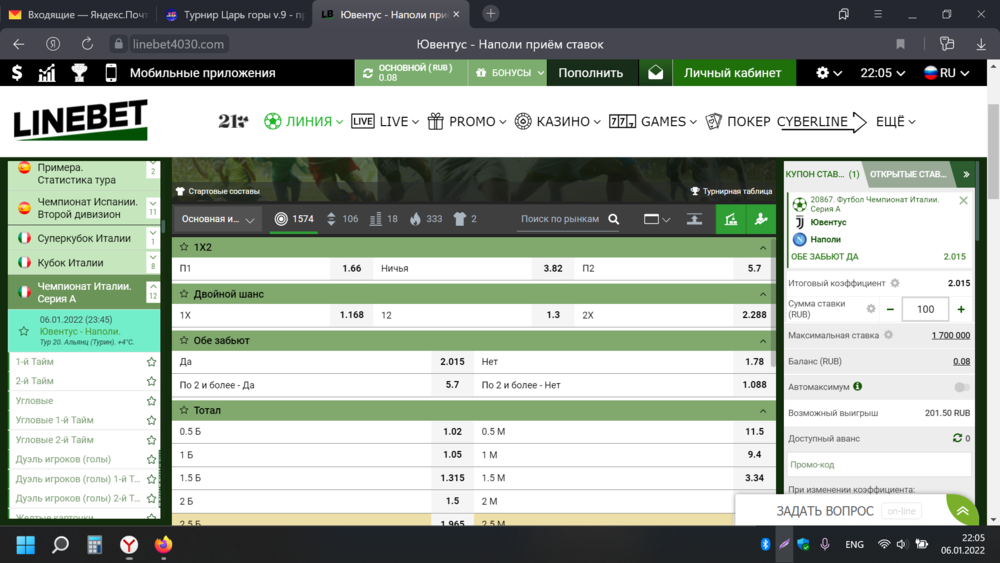
Task: Open the ЛИНИЯ menu
Action: tap(304, 121)
